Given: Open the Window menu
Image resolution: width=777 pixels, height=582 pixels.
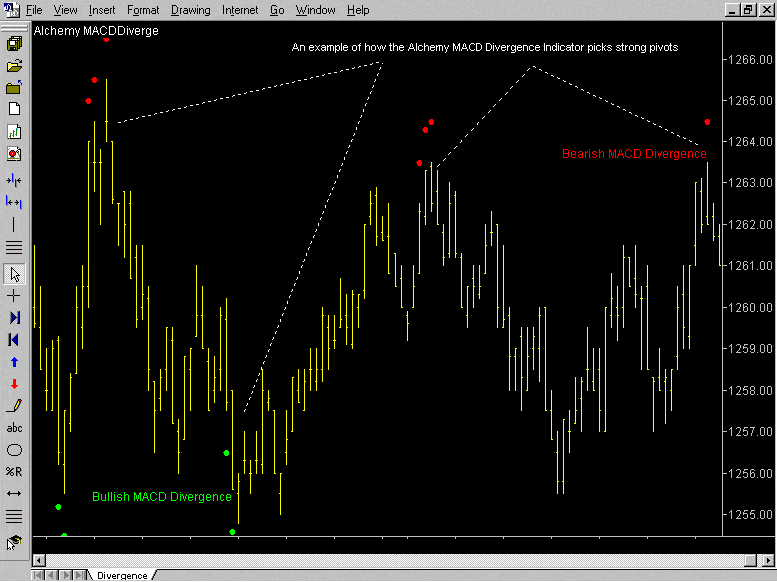Looking at the screenshot, I should point(315,10).
